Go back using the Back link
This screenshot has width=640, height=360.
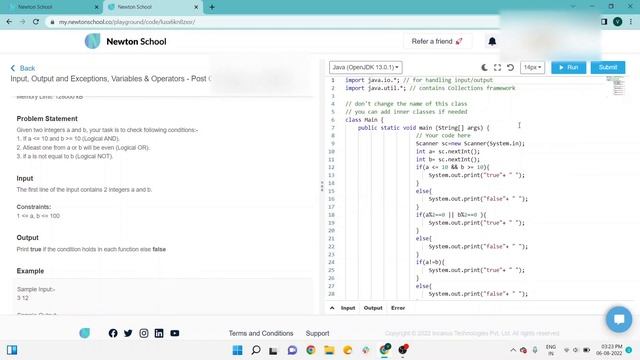(x=23, y=68)
